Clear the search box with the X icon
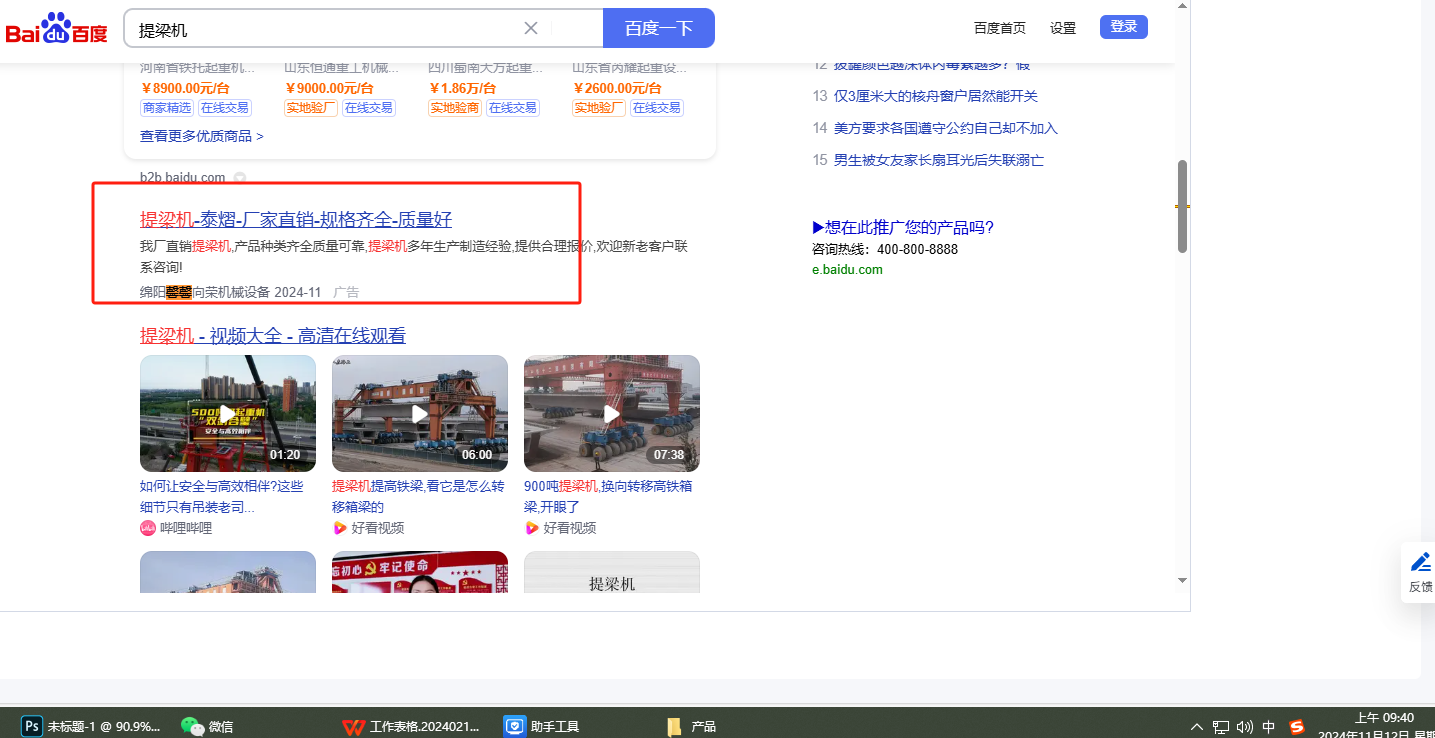The height and width of the screenshot is (738, 1435). point(531,28)
